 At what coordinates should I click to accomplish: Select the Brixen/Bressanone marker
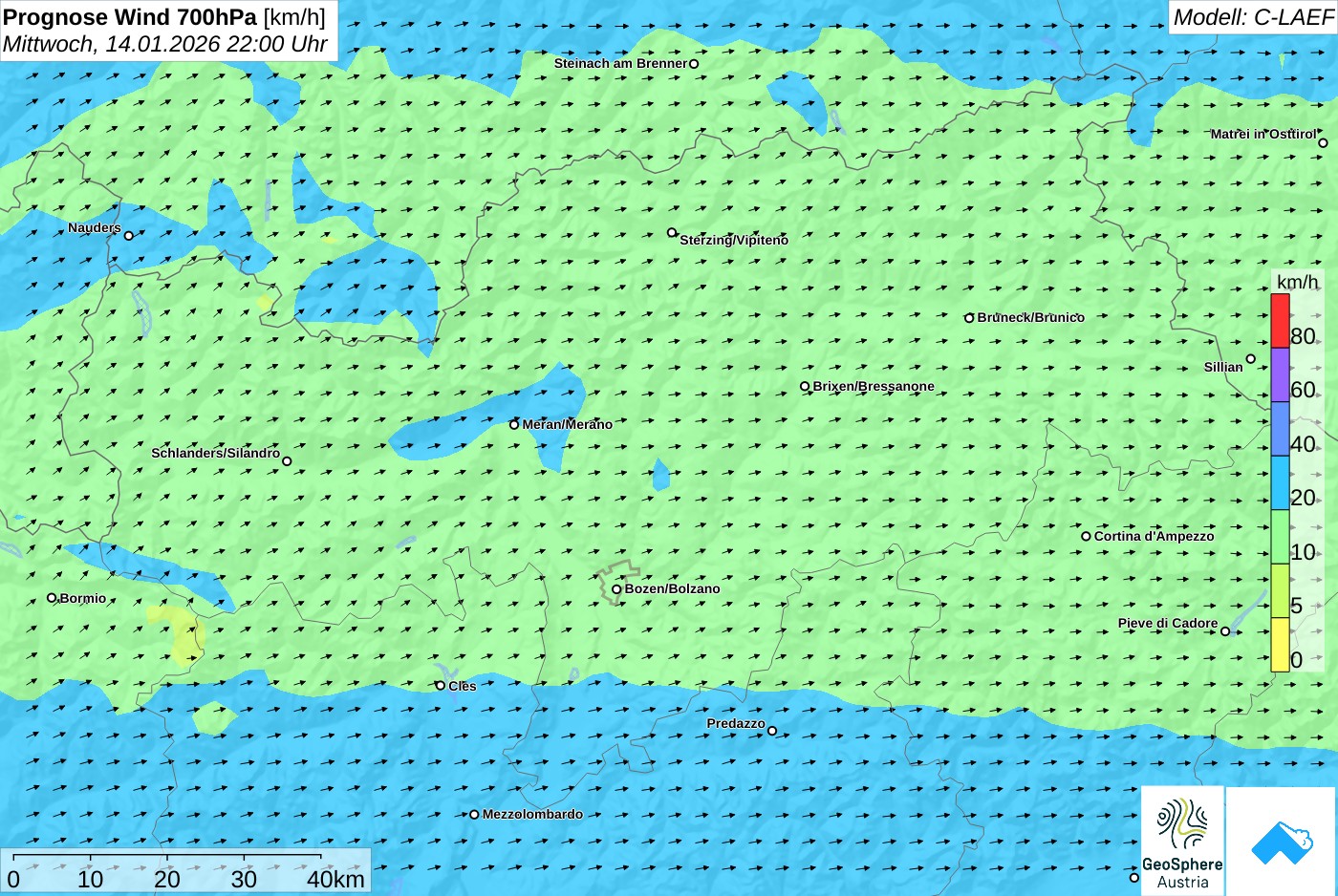(805, 387)
